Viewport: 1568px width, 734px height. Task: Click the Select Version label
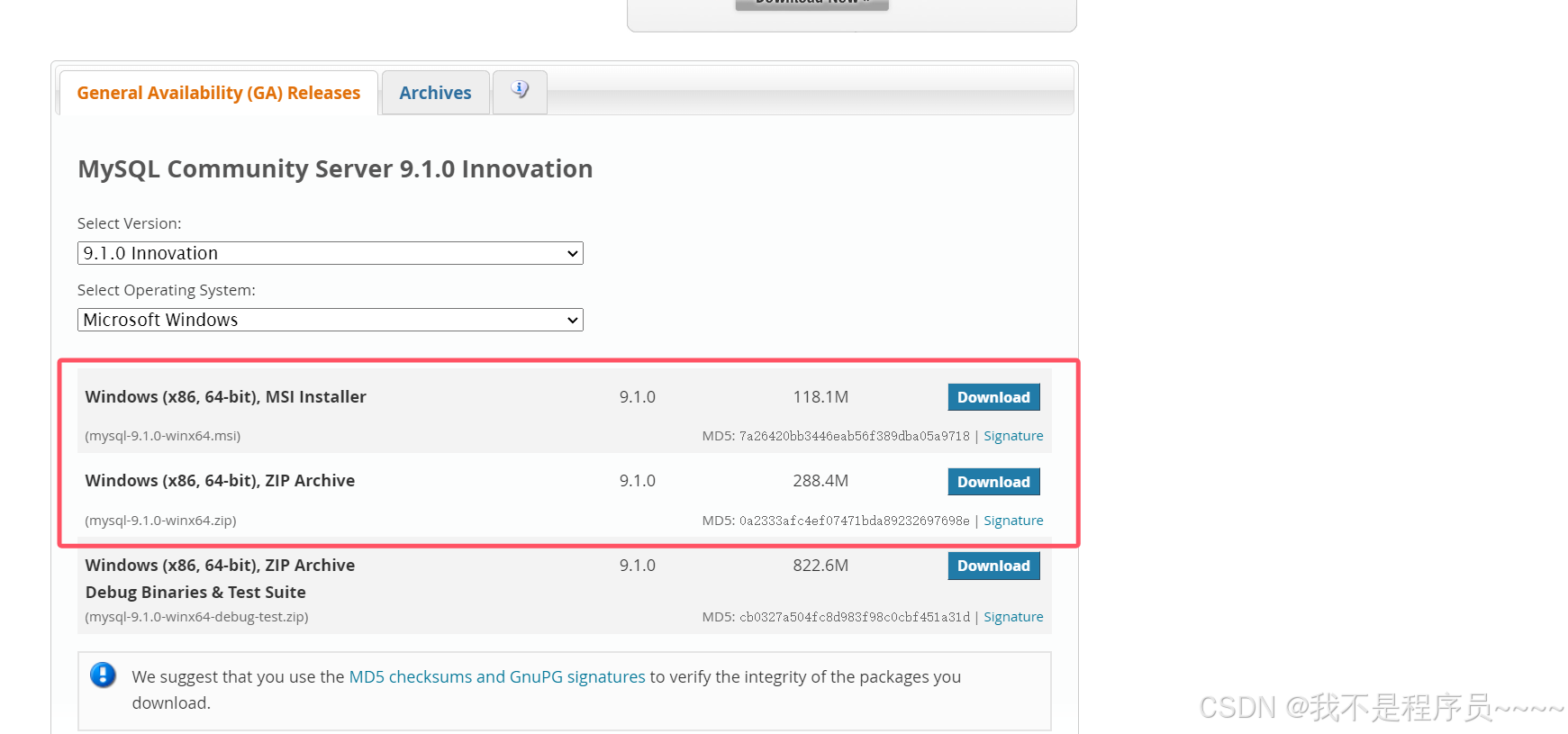tap(130, 223)
